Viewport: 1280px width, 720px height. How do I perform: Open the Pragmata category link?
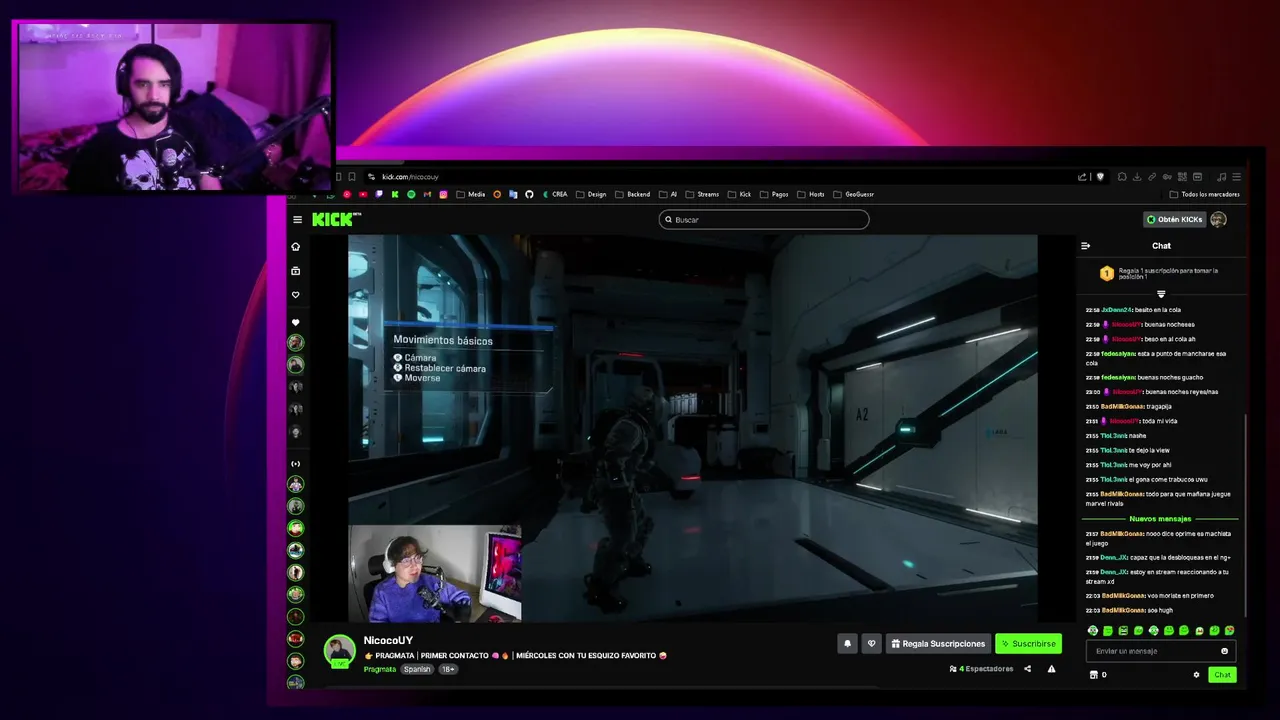pos(380,669)
